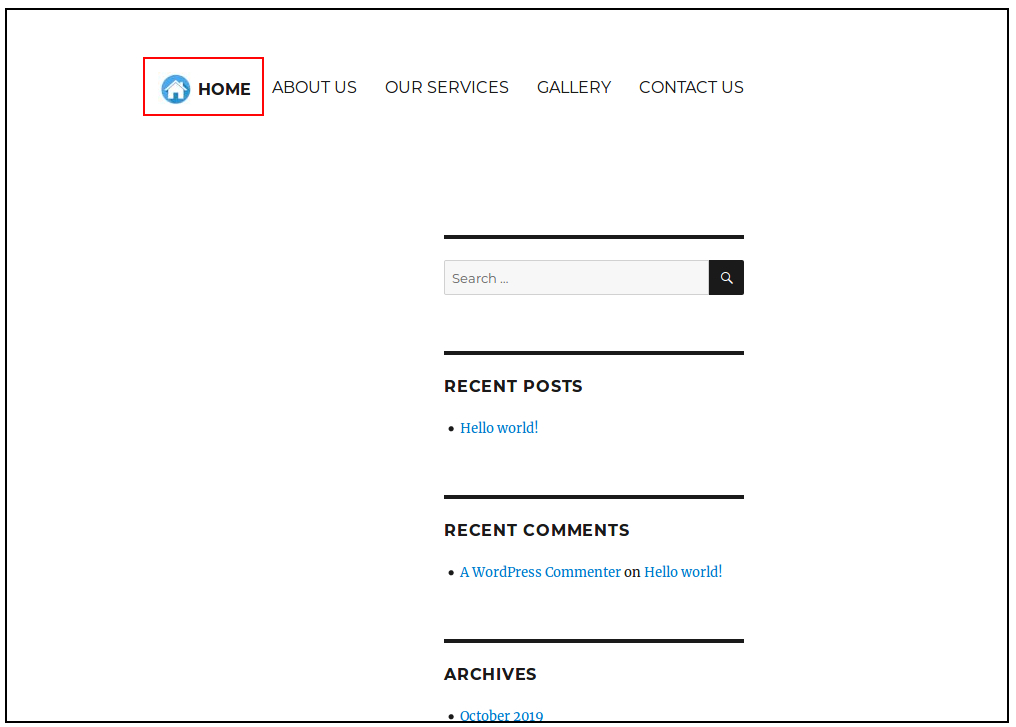Click the bullet beside Hello world! post

(x=451, y=429)
